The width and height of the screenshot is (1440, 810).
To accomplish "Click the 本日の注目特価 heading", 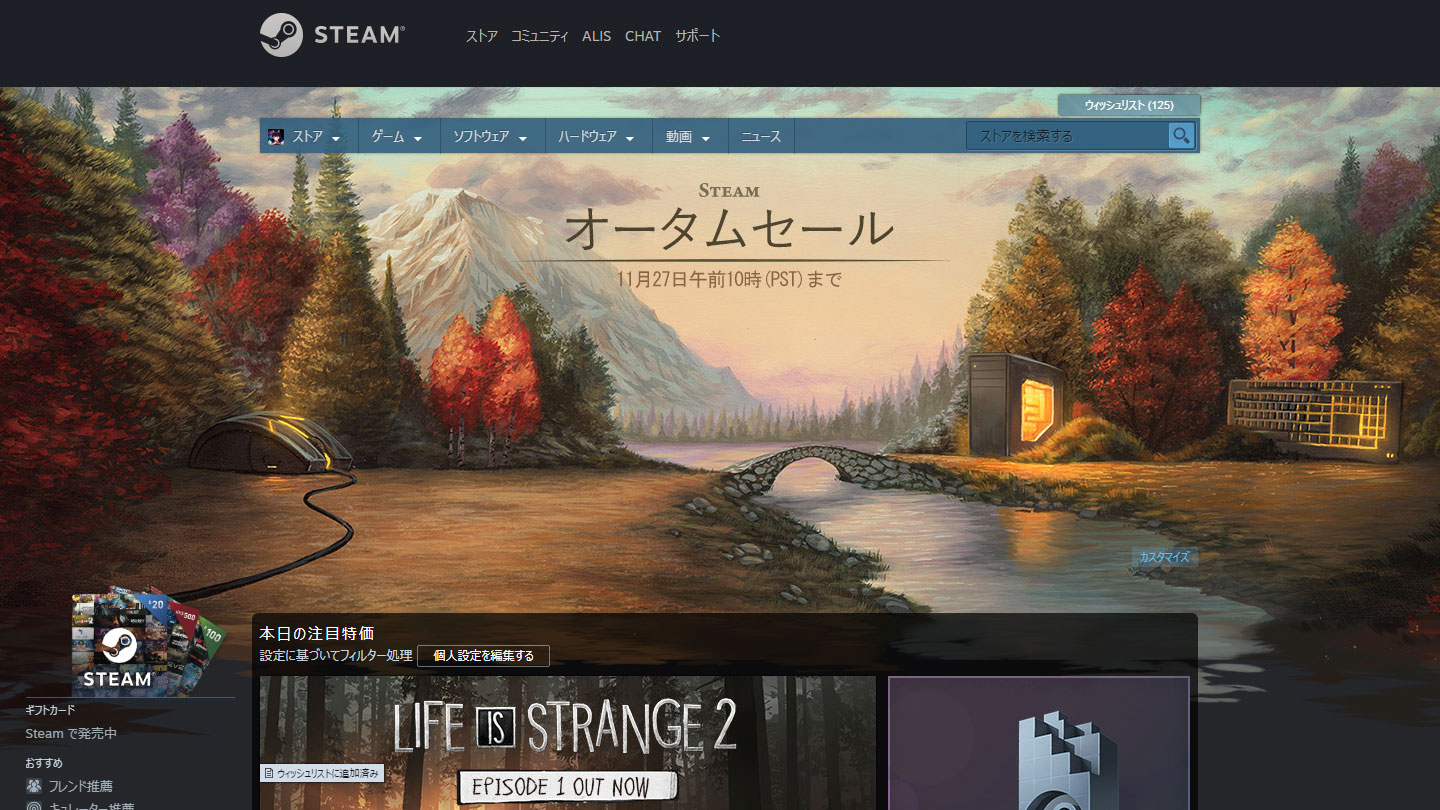I will click(x=317, y=633).
